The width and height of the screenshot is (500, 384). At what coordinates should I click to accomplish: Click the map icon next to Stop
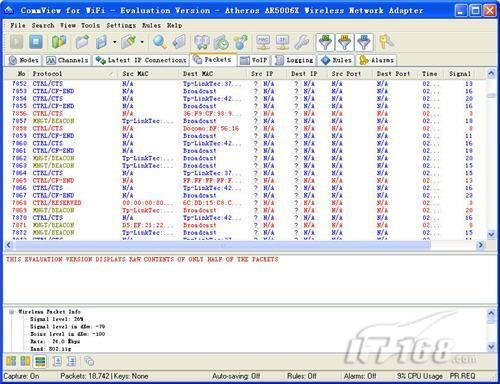[59, 42]
